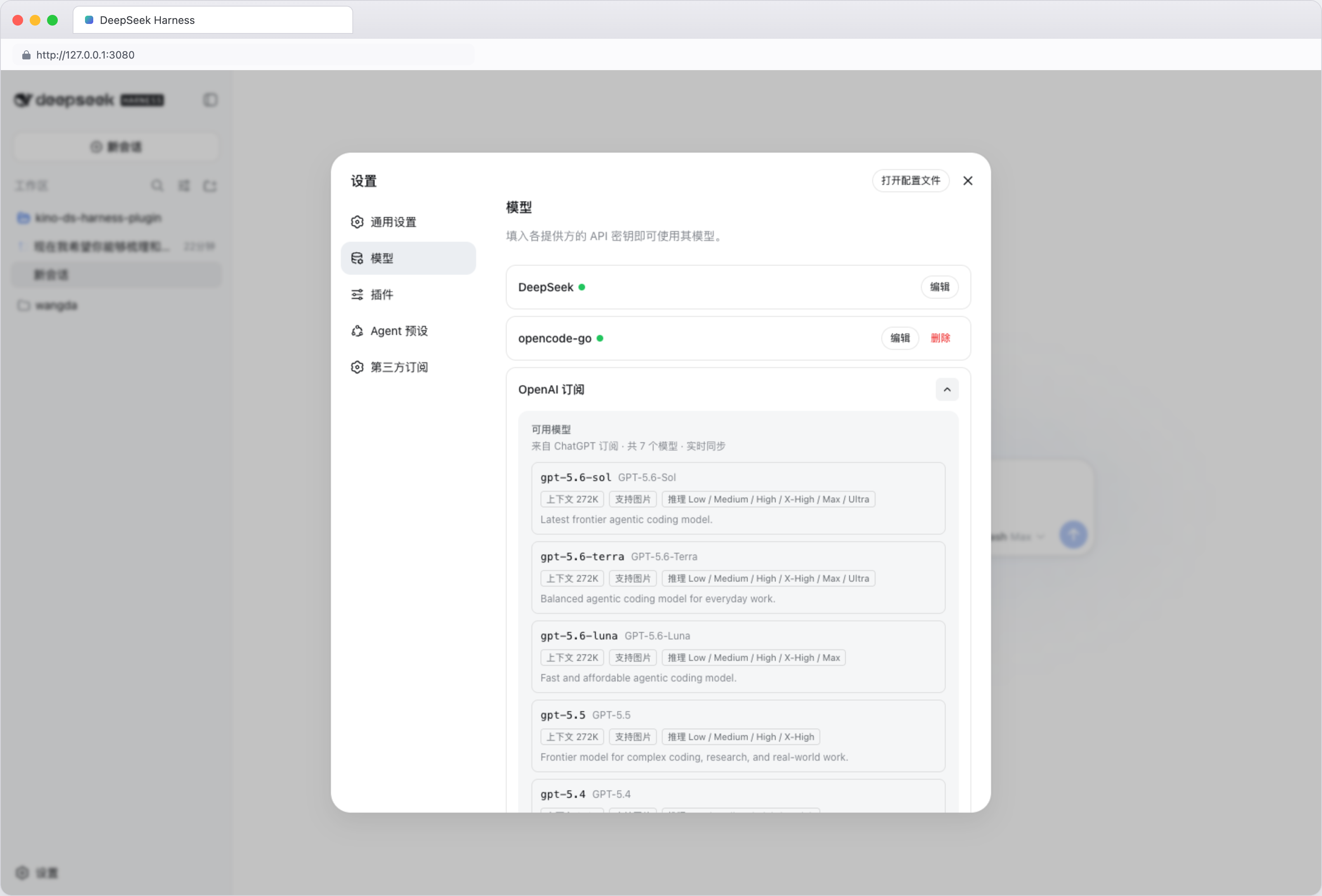Screen dimensions: 1322x896
Task: Click the deepseek logo in sidebar
Action: click(x=89, y=100)
